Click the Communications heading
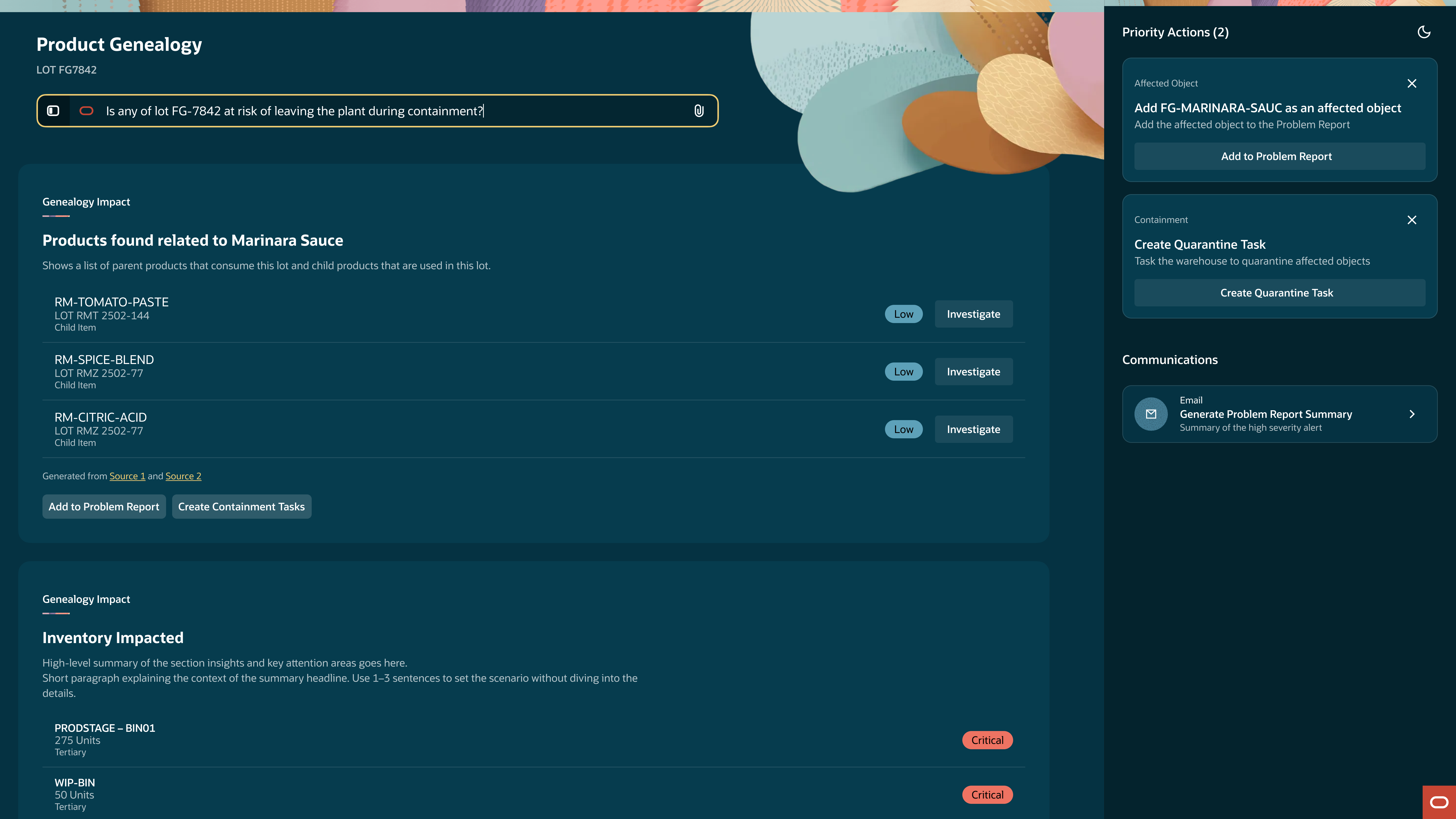The image size is (1456, 819). [1170, 360]
